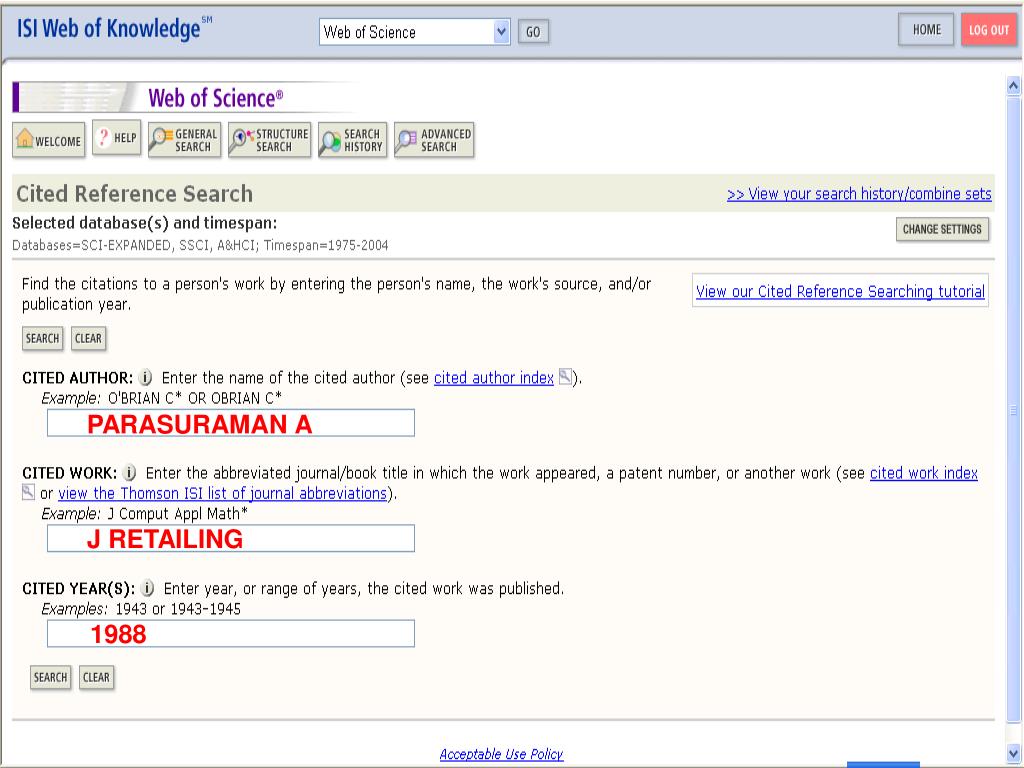Screen dimensions: 1024x768
Task: Click the Web of Science banner title
Action: point(216,98)
